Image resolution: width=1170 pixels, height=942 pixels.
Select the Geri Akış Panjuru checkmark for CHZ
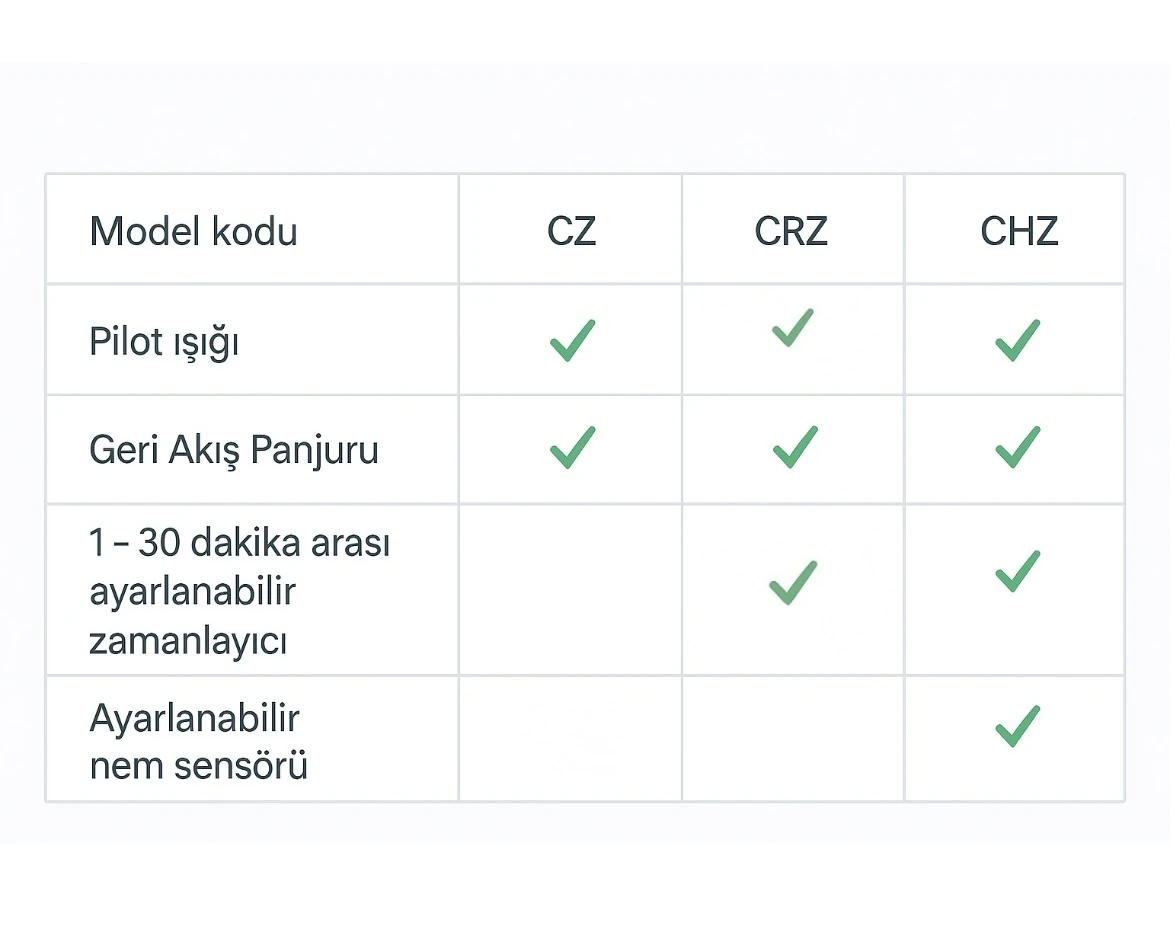click(1017, 447)
